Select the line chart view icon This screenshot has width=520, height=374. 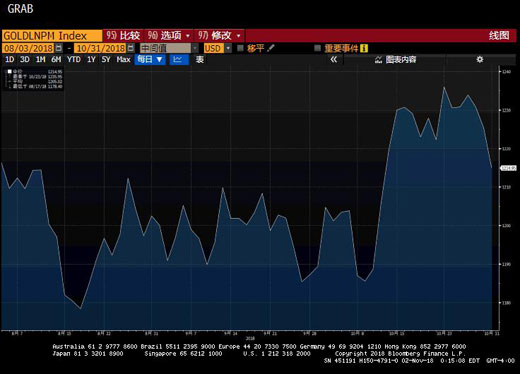point(178,60)
